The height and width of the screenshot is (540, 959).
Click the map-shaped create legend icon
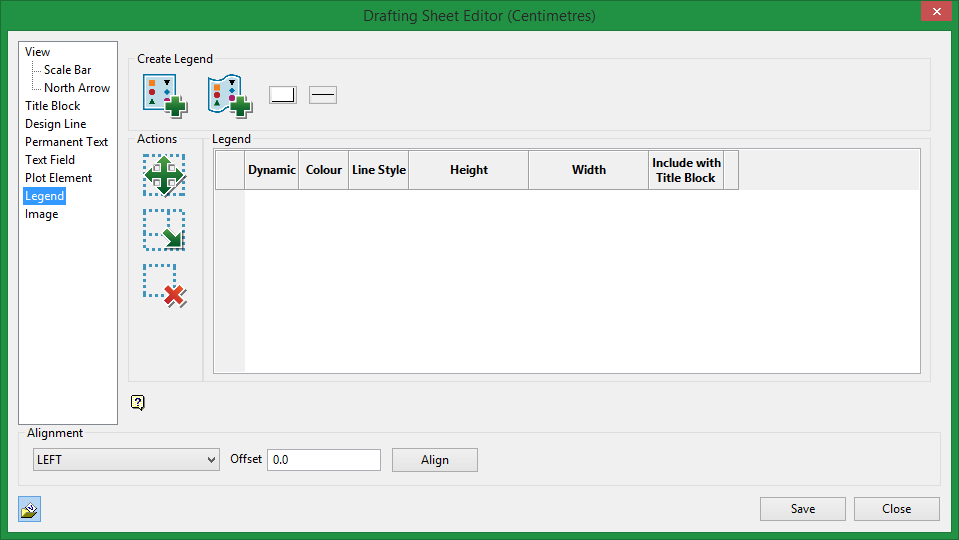(229, 95)
